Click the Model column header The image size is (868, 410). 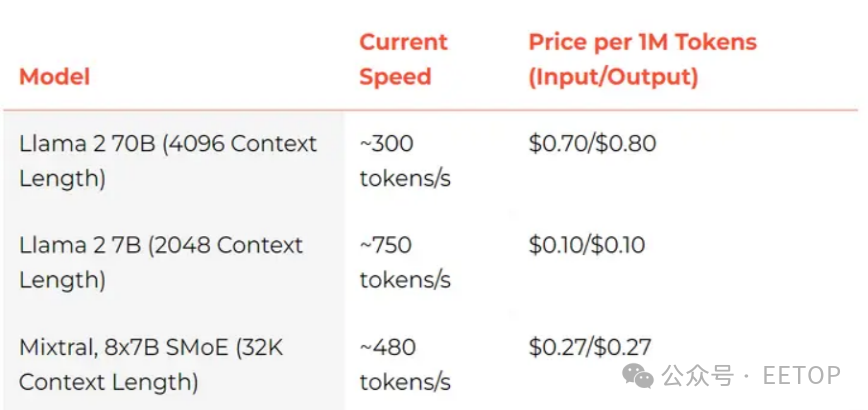[54, 76]
